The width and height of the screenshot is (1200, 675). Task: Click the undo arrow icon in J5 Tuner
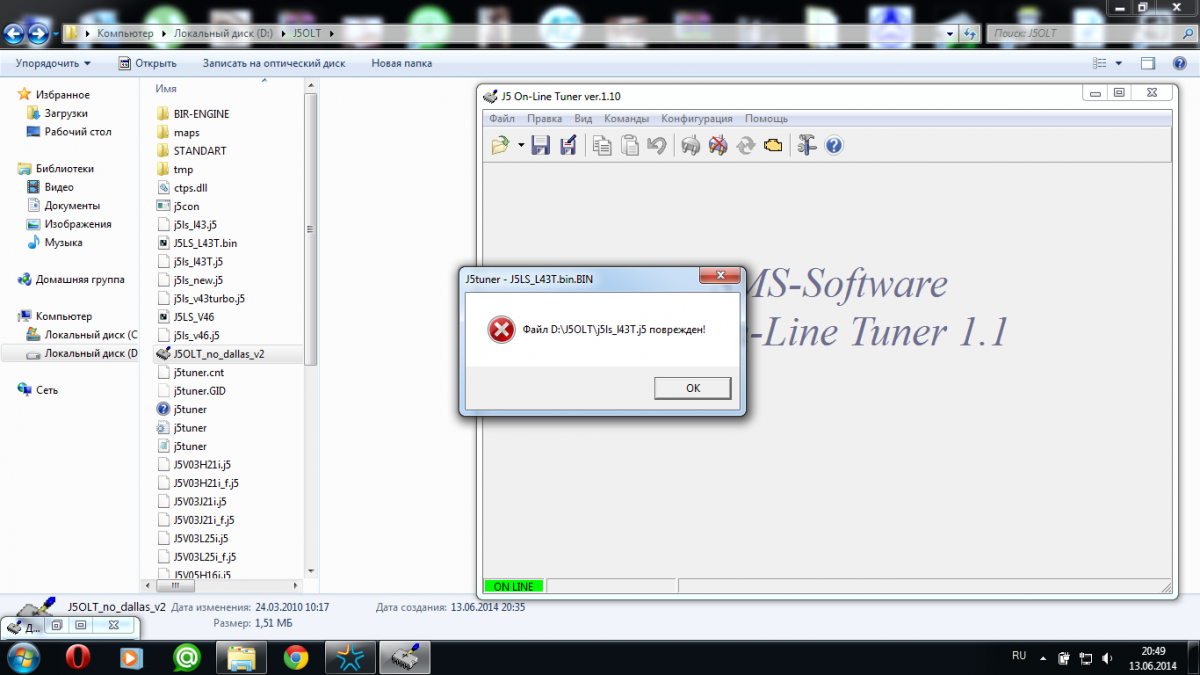pyautogui.click(x=656, y=146)
